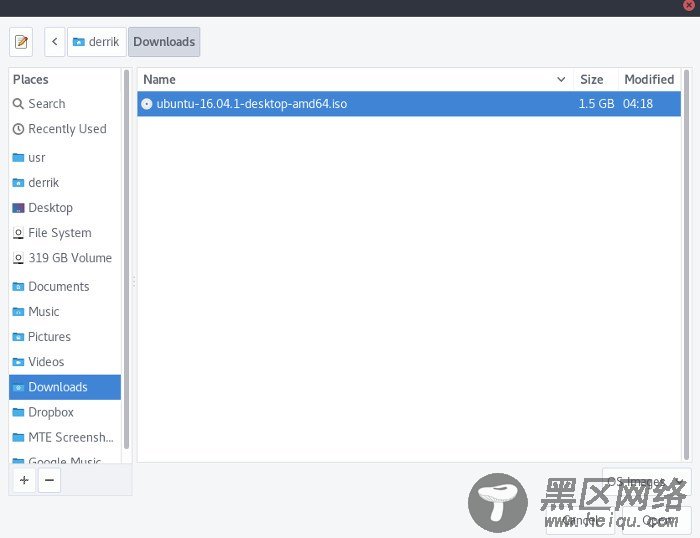
Task: Click the Open button
Action: pyautogui.click(x=656, y=520)
